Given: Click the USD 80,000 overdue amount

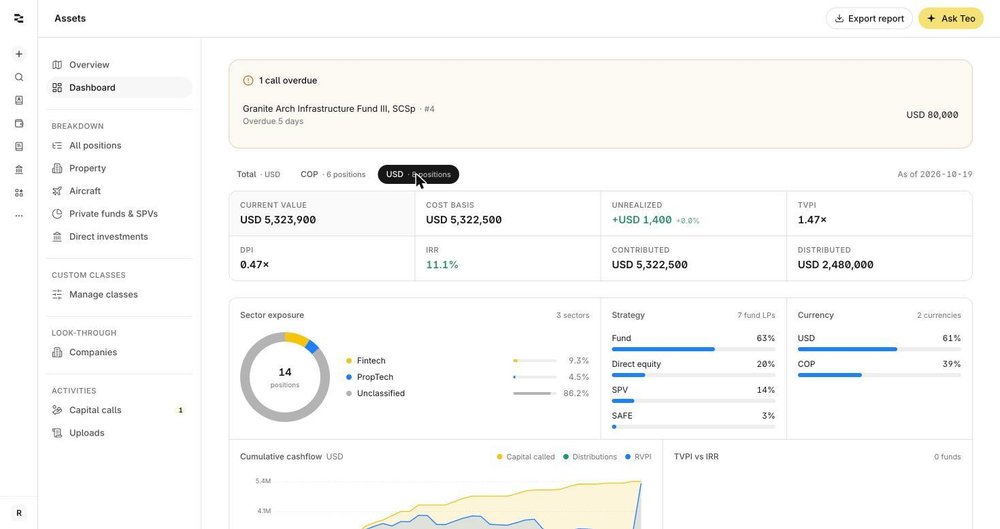Looking at the screenshot, I should (x=932, y=115).
